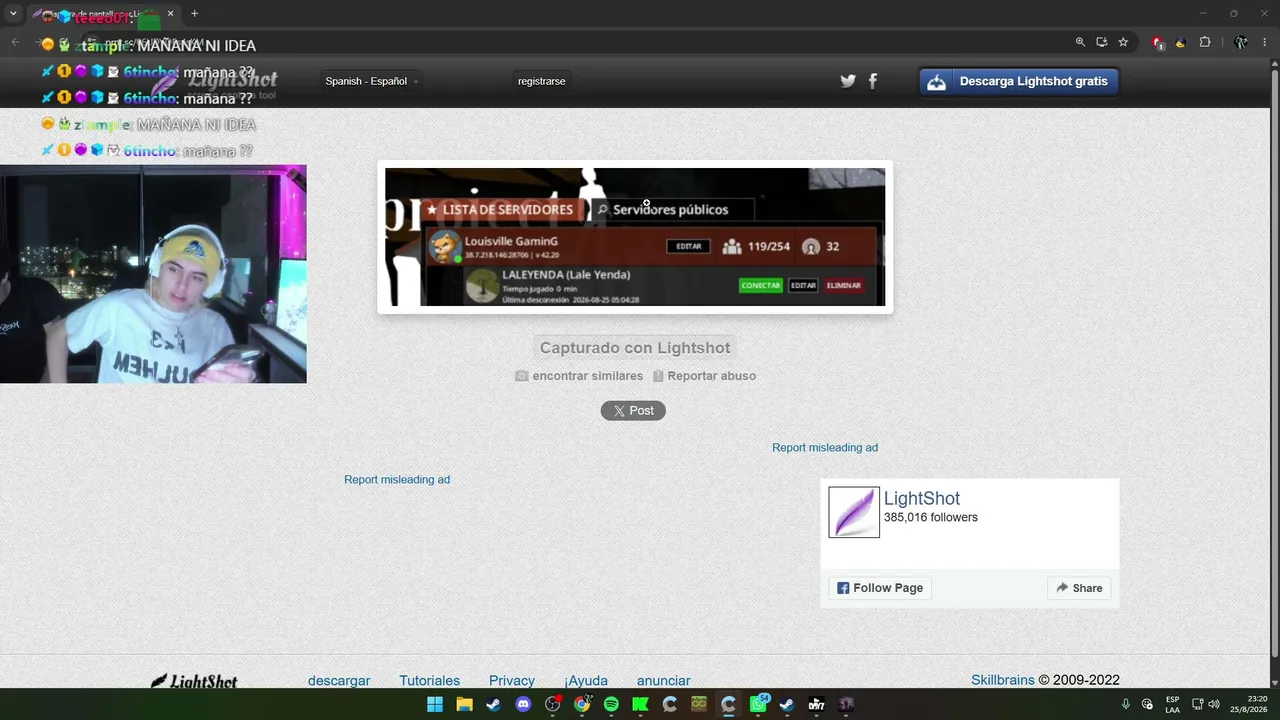Viewport: 1280px width, 720px height.
Task: Open the penguin extension icon
Action: (x=1181, y=42)
